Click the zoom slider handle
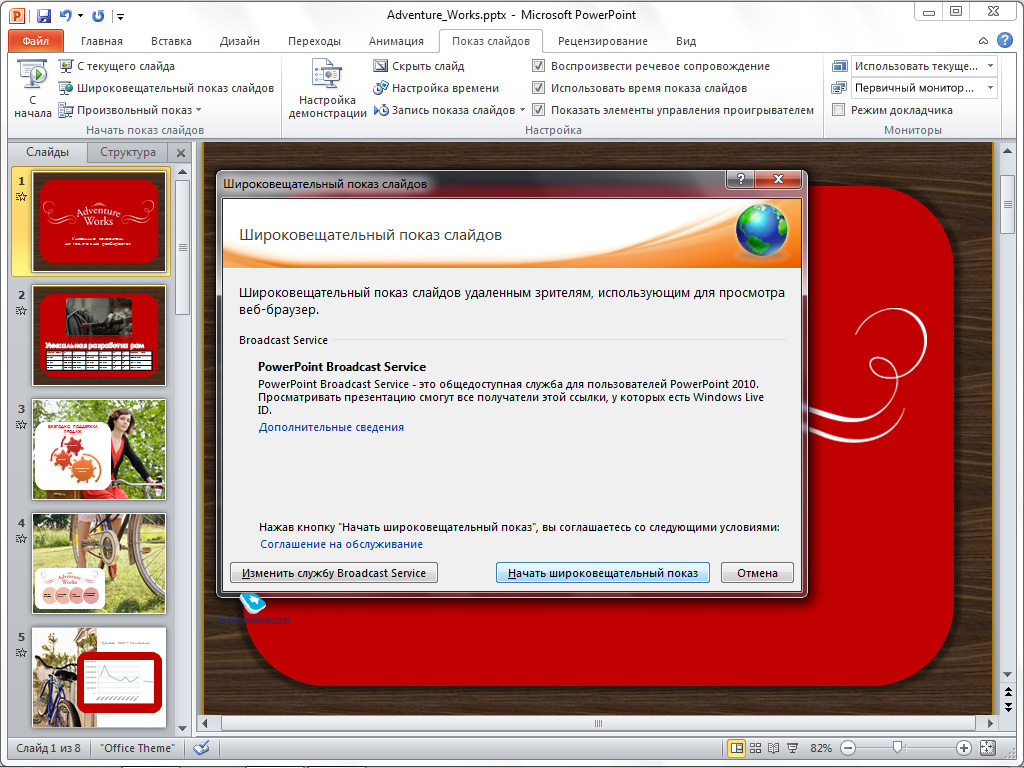The image size is (1024, 768). pos(897,747)
